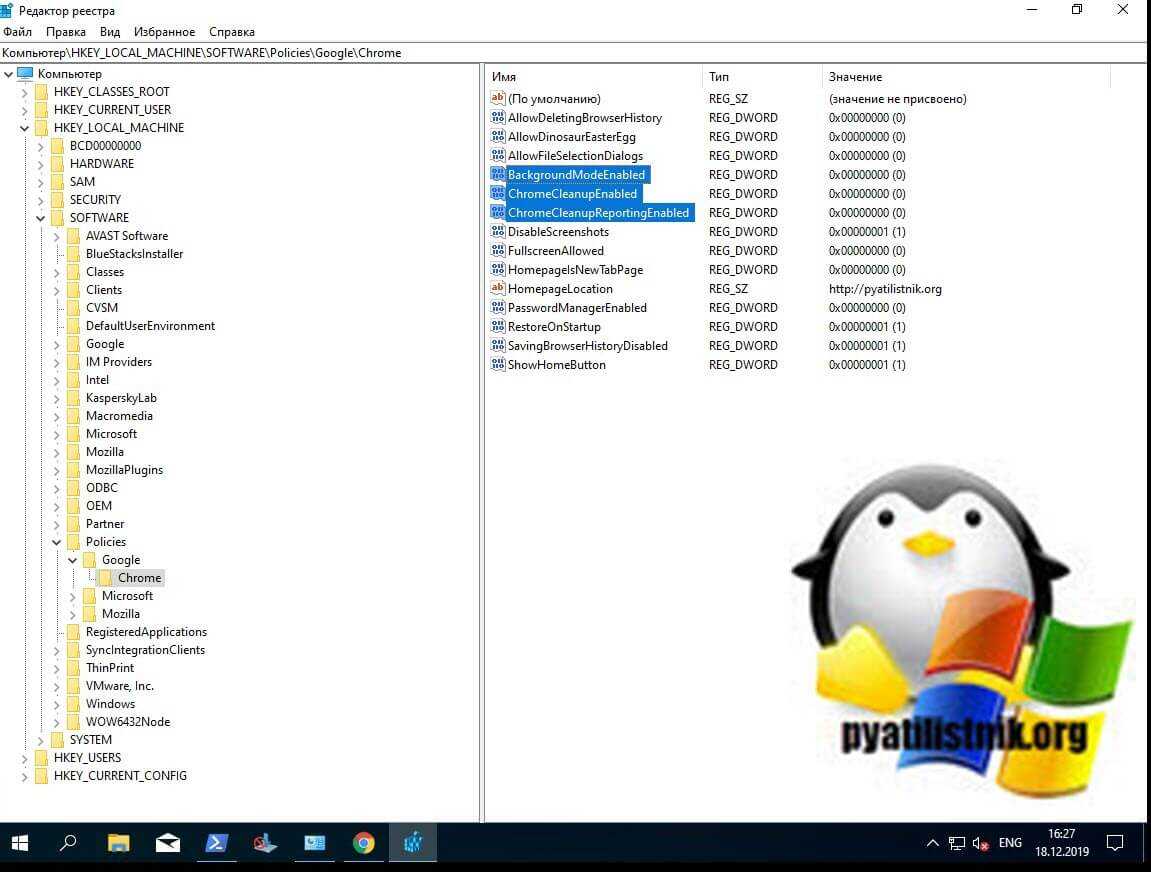Select the Chrome folder icon in the tree
Screen dimensions: 1151x872
click(x=106, y=578)
